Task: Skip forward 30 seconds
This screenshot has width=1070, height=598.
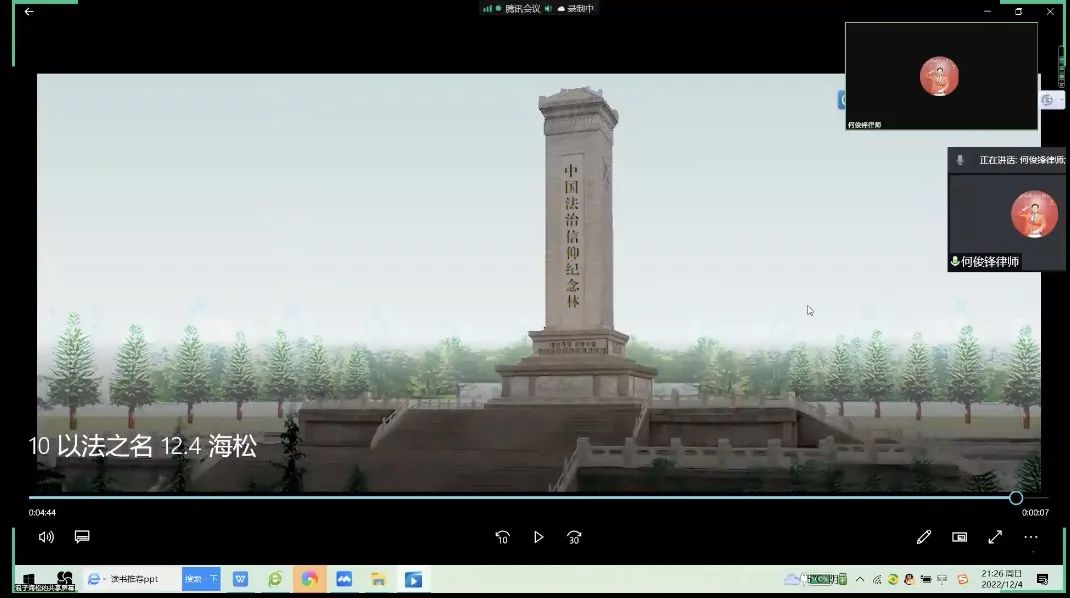Action: click(x=574, y=537)
